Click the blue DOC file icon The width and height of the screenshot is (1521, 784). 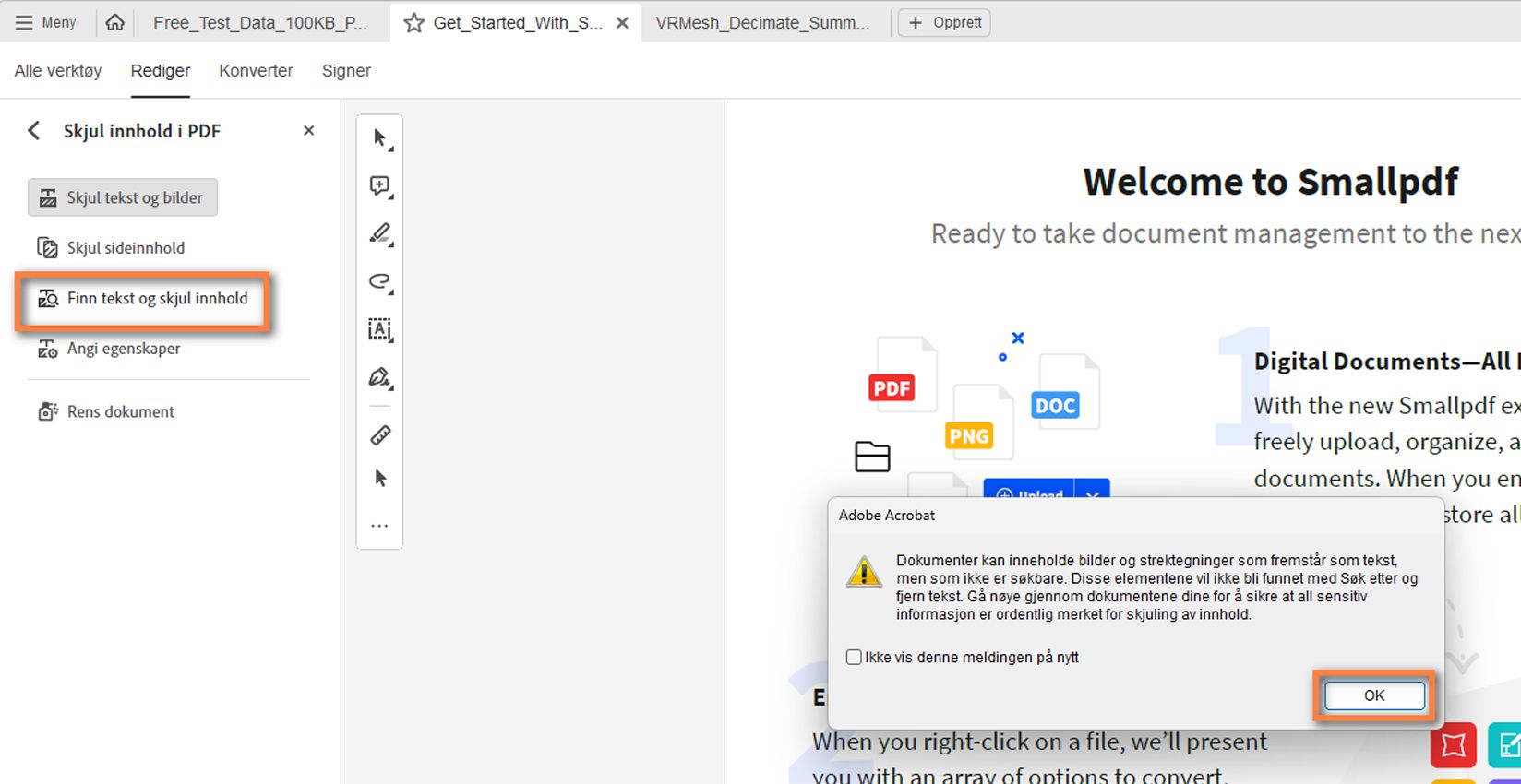pyautogui.click(x=1055, y=405)
